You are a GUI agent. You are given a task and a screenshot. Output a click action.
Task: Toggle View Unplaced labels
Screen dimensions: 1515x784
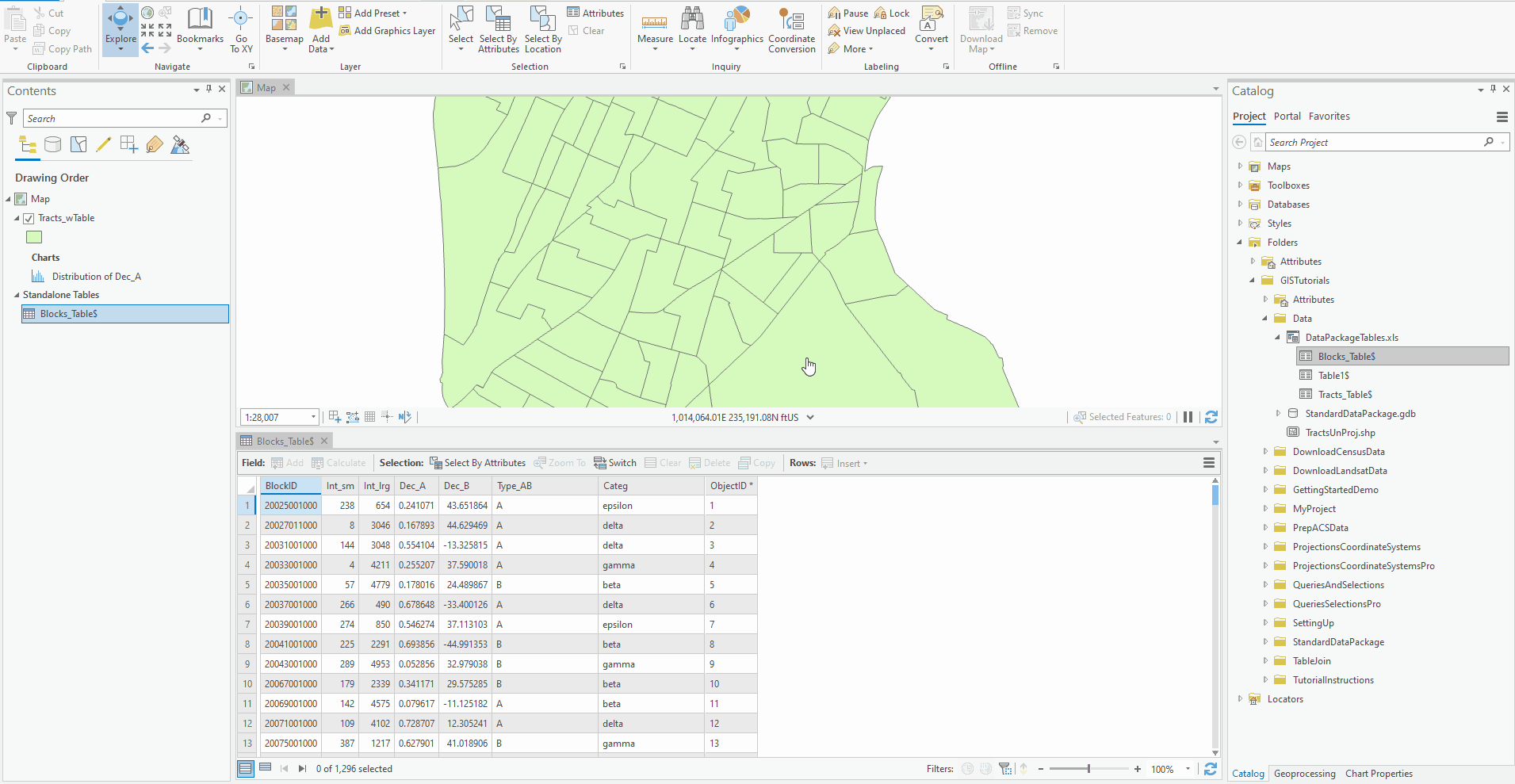(867, 30)
